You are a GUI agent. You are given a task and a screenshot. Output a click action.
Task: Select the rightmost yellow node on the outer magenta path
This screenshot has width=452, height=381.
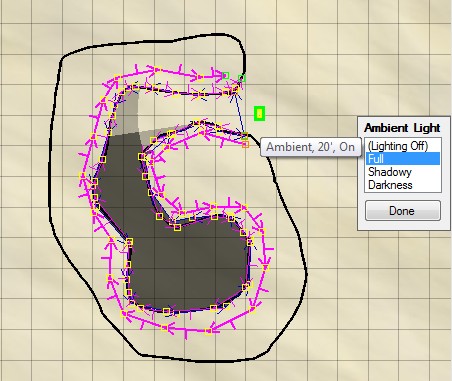tap(266, 267)
